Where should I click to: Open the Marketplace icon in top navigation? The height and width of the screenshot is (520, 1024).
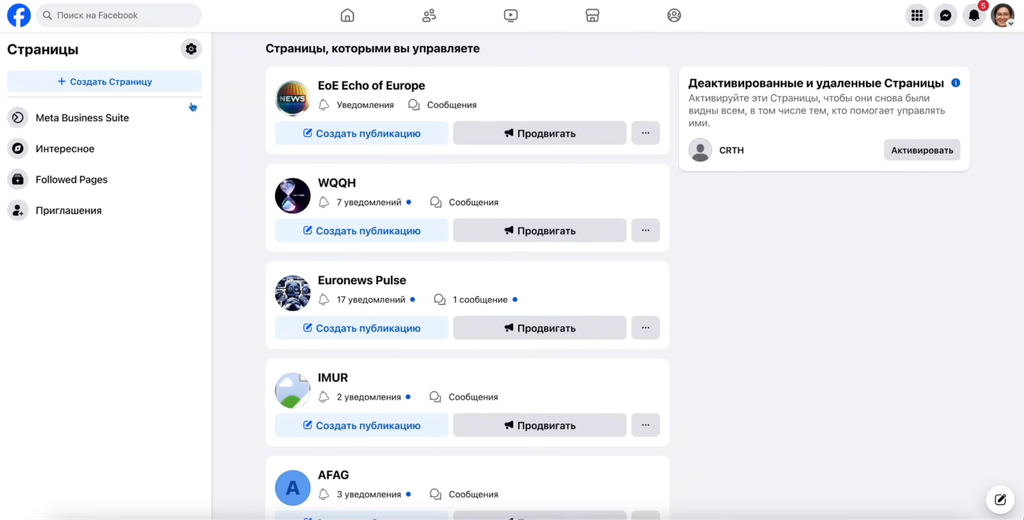coord(592,15)
